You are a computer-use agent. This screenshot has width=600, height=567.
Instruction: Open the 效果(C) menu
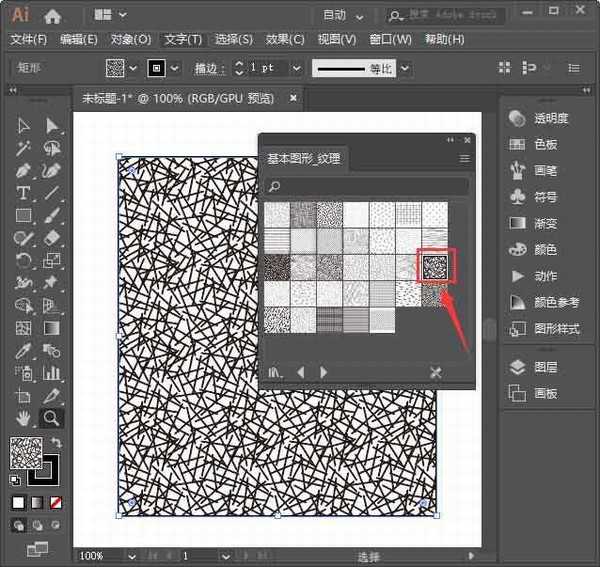285,40
